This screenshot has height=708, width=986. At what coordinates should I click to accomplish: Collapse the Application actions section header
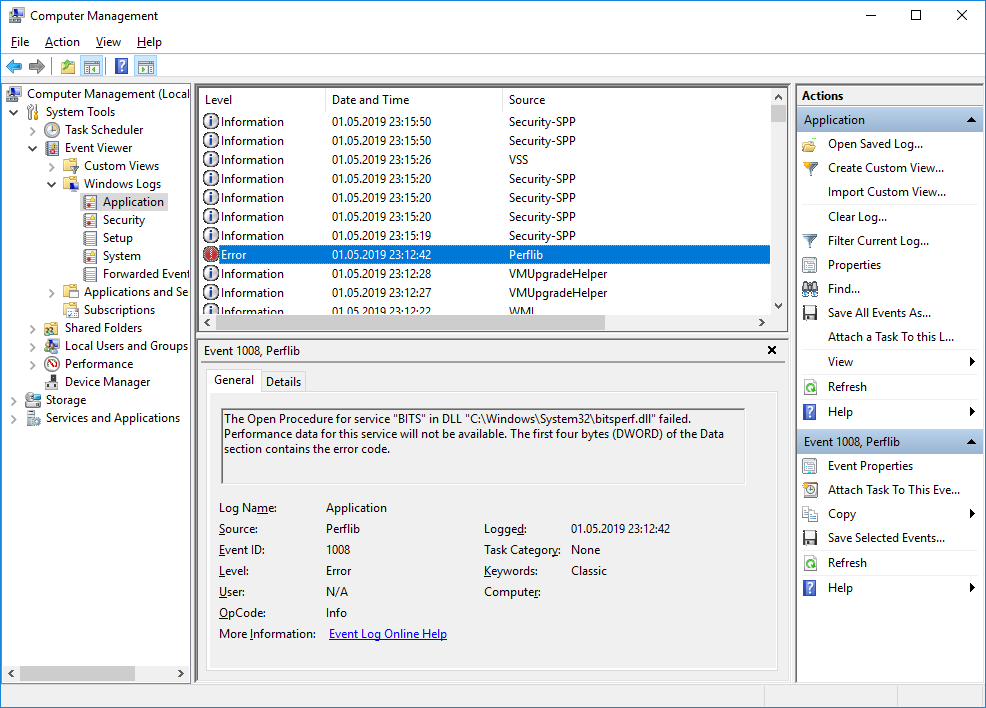971,119
